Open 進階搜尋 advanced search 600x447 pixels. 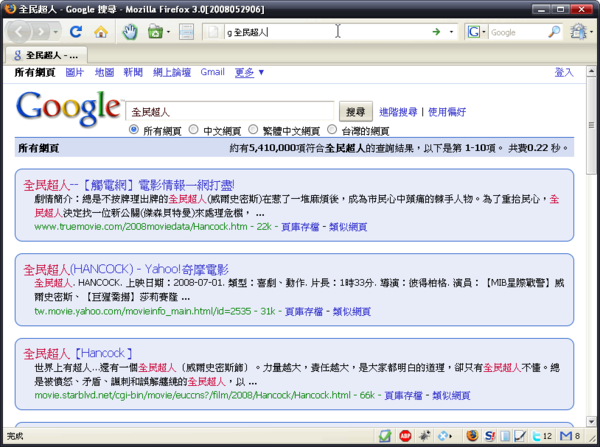(398, 112)
